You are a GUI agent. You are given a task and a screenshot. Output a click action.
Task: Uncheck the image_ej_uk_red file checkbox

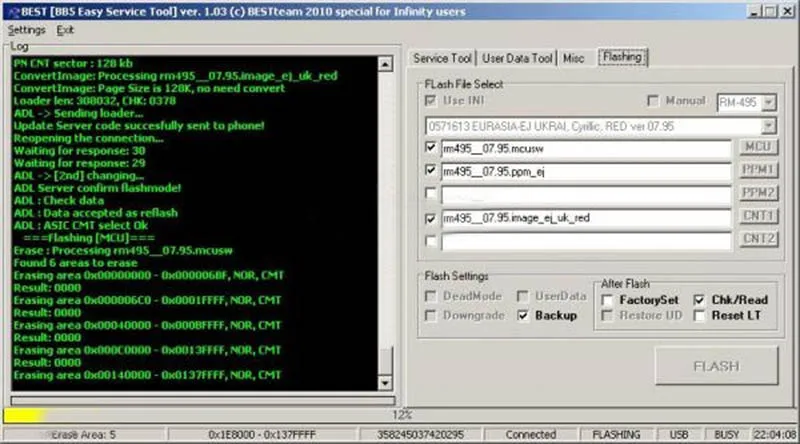click(431, 218)
